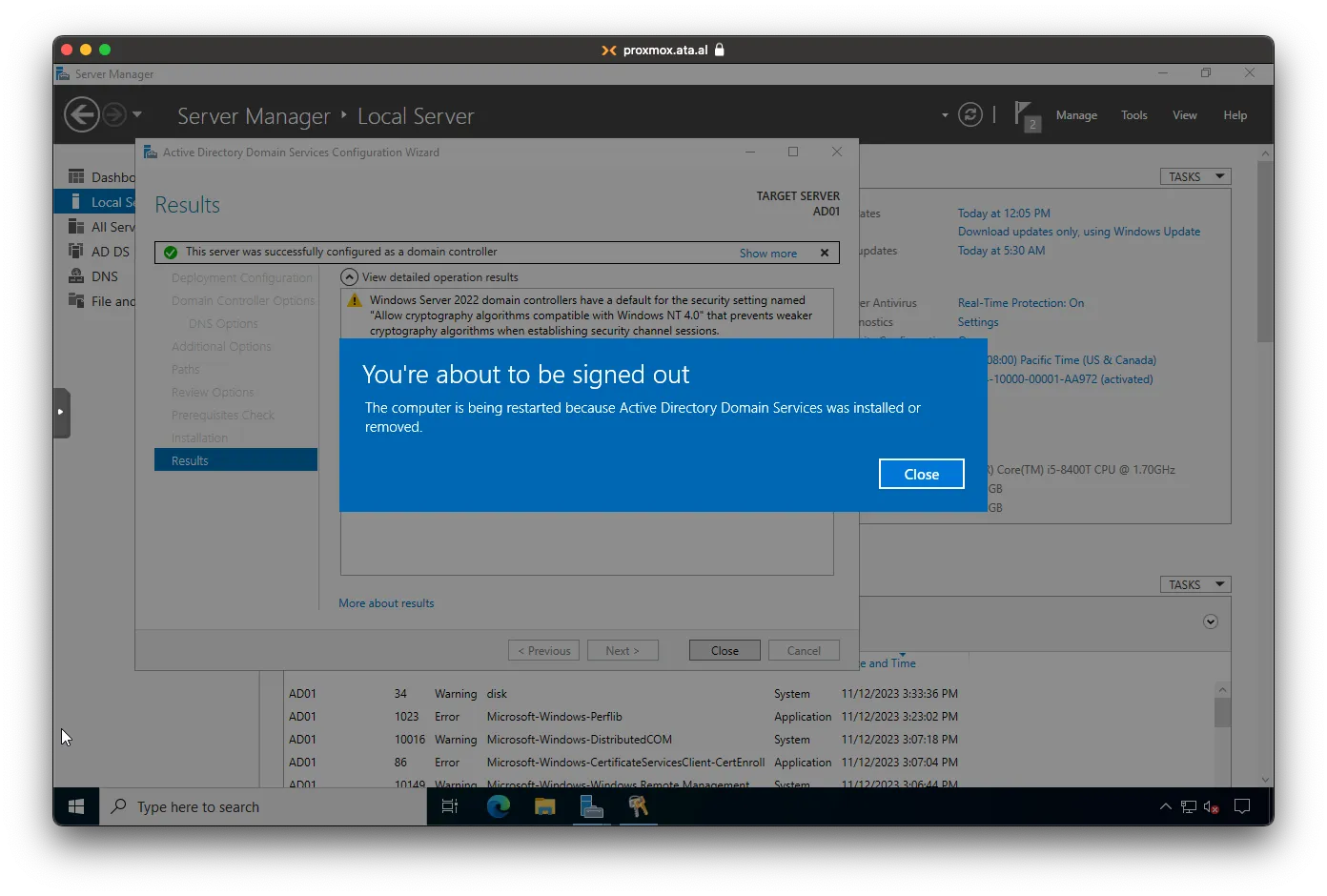Open the Help menu
Image resolution: width=1327 pixels, height=896 pixels.
pyautogui.click(x=1235, y=115)
